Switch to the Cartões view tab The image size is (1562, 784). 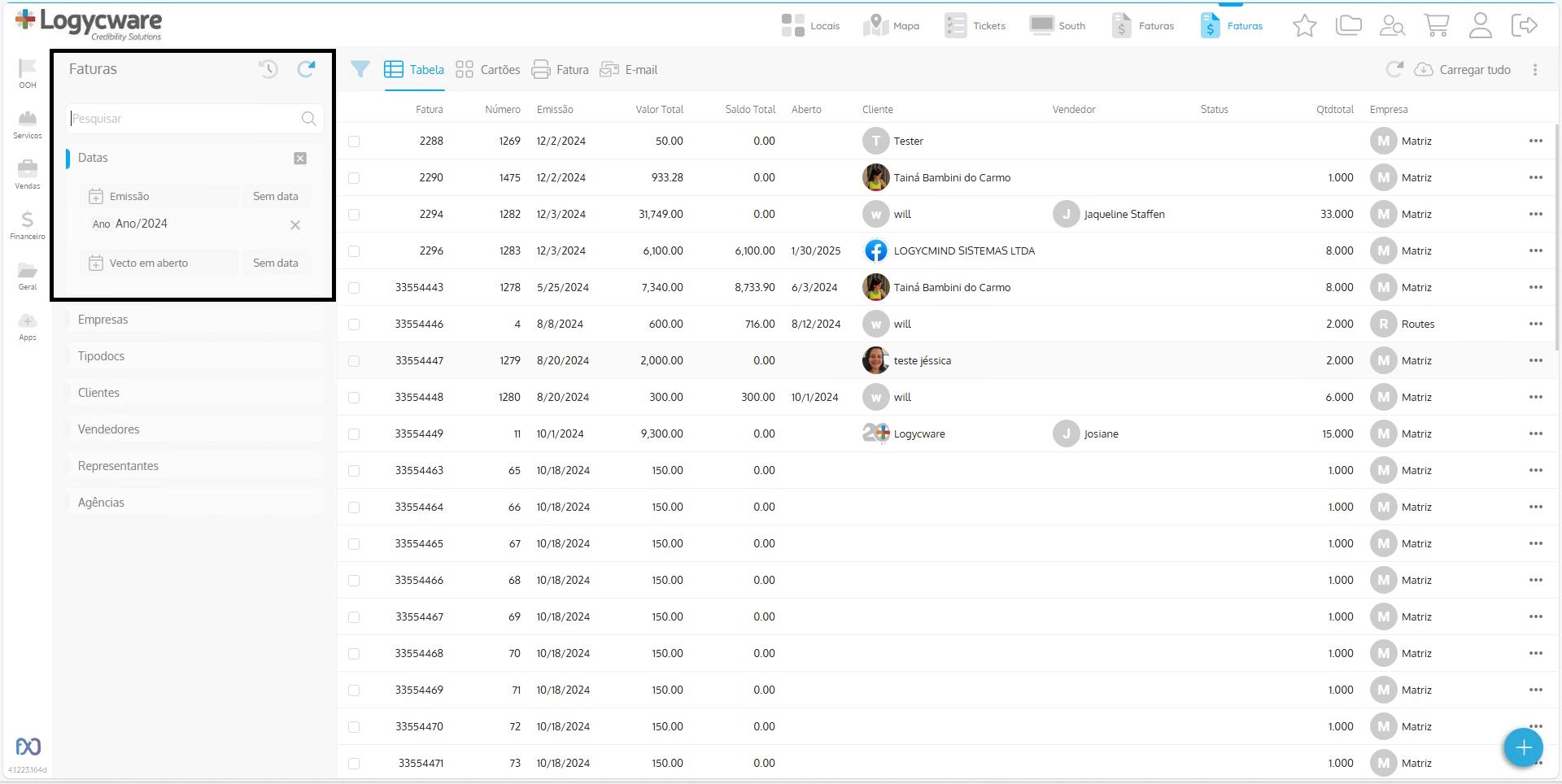click(488, 70)
